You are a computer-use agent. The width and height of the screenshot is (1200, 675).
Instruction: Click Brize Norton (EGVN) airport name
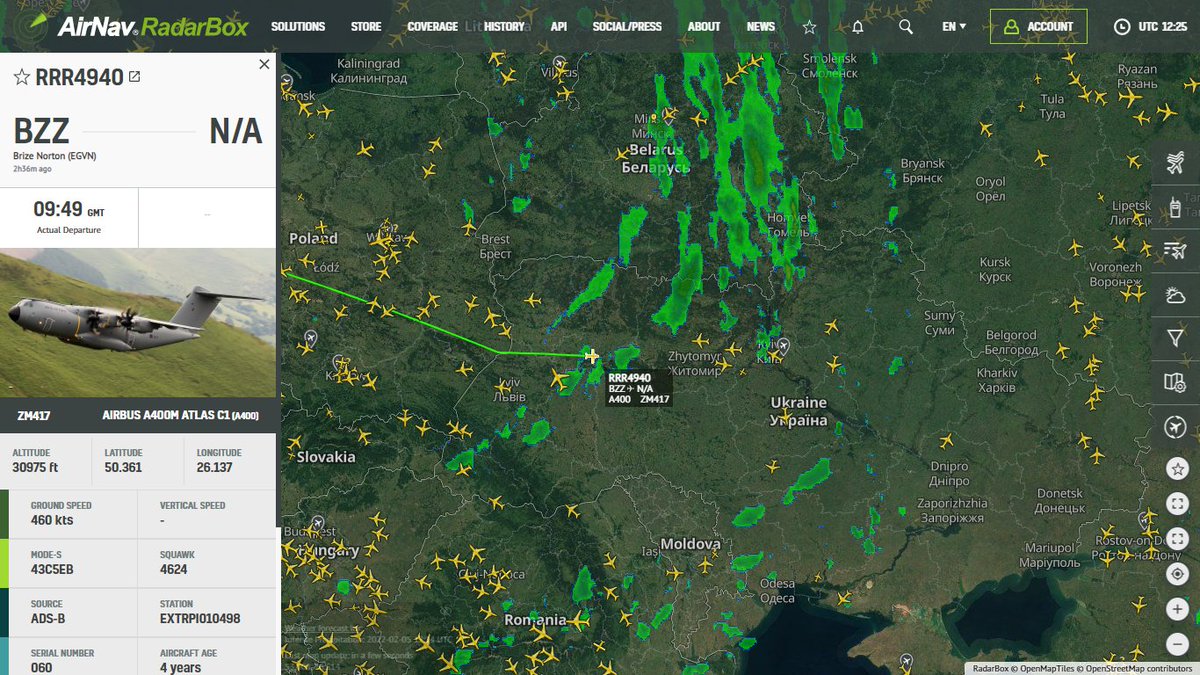point(55,156)
